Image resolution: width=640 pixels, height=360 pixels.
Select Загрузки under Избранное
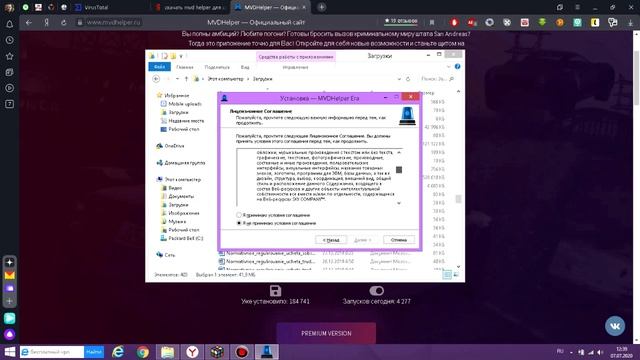coord(178,112)
